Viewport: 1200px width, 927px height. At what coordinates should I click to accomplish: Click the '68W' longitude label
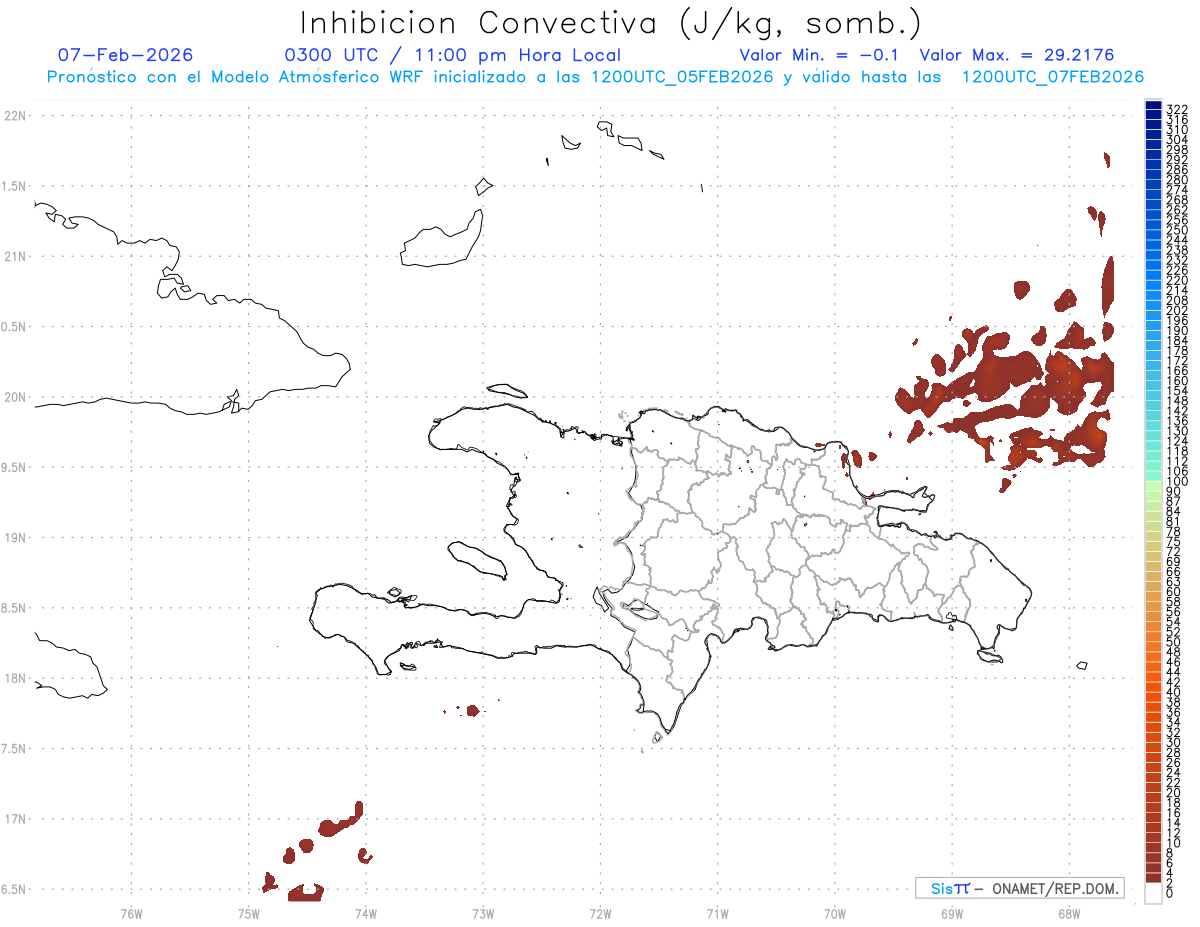point(1069,914)
